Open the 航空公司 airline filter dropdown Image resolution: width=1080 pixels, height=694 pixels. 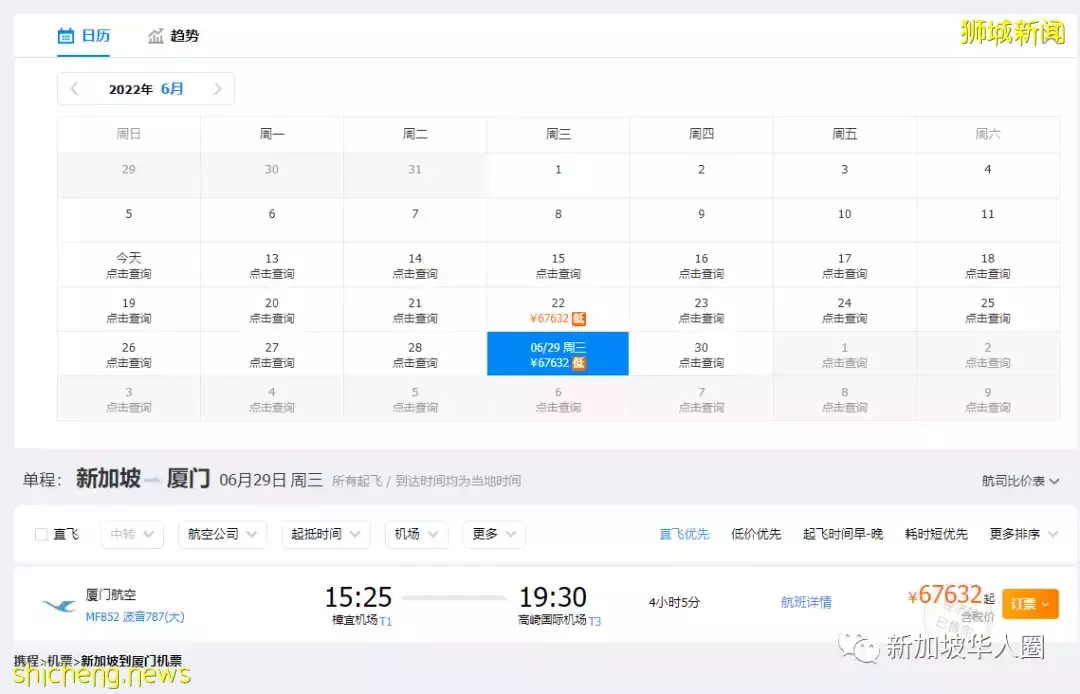(x=221, y=534)
